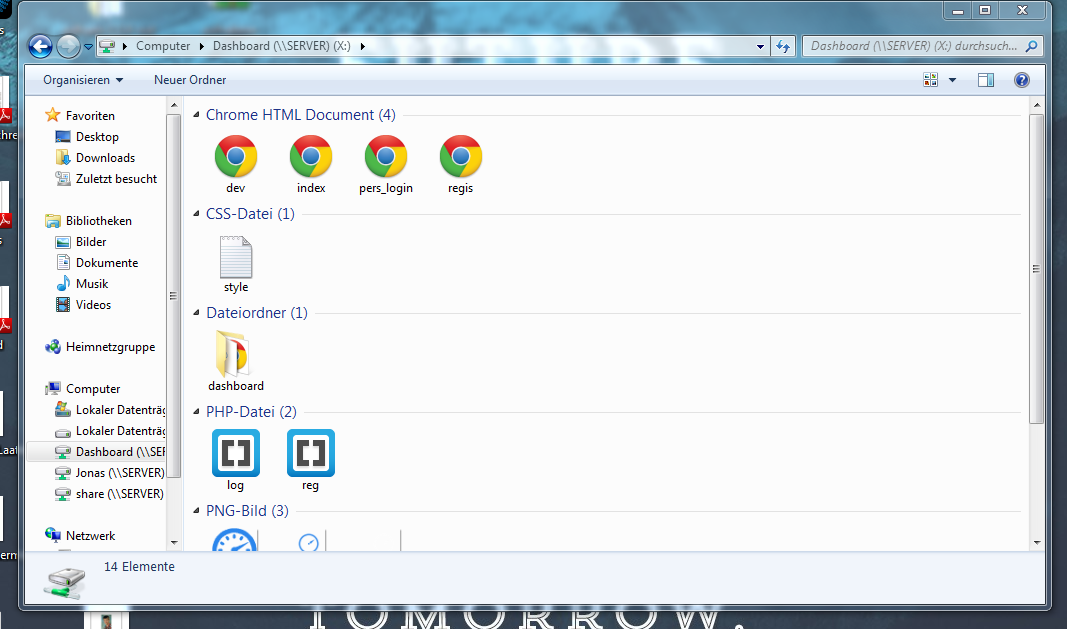Toggle the preview pane button
This screenshot has width=1067, height=629.
pyautogui.click(x=985, y=80)
